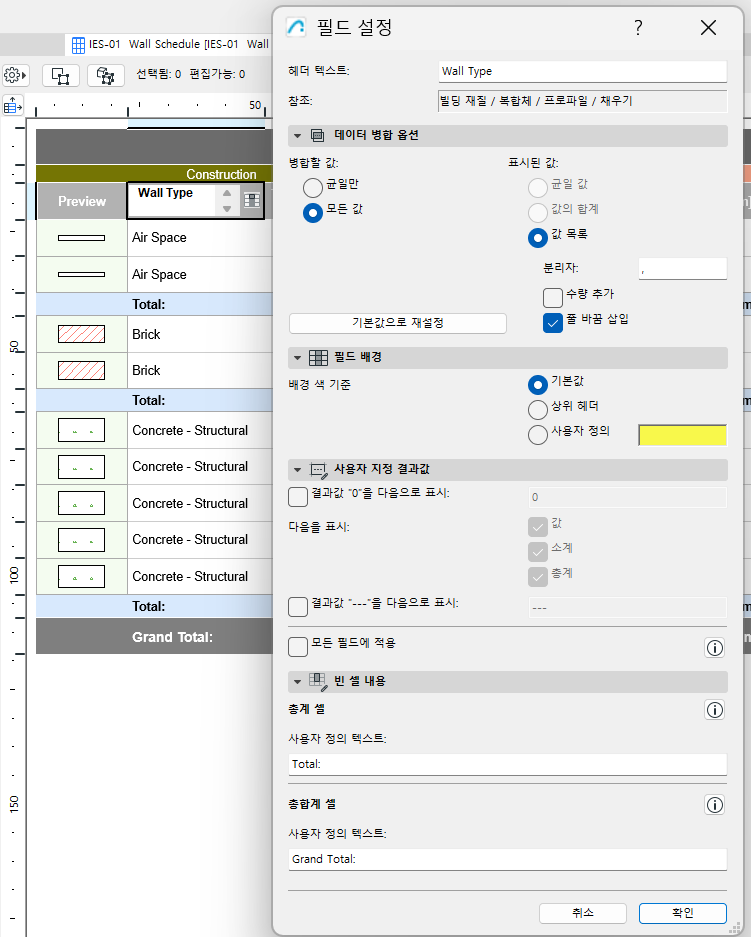Close the 필드 설정 dialog

709,27
